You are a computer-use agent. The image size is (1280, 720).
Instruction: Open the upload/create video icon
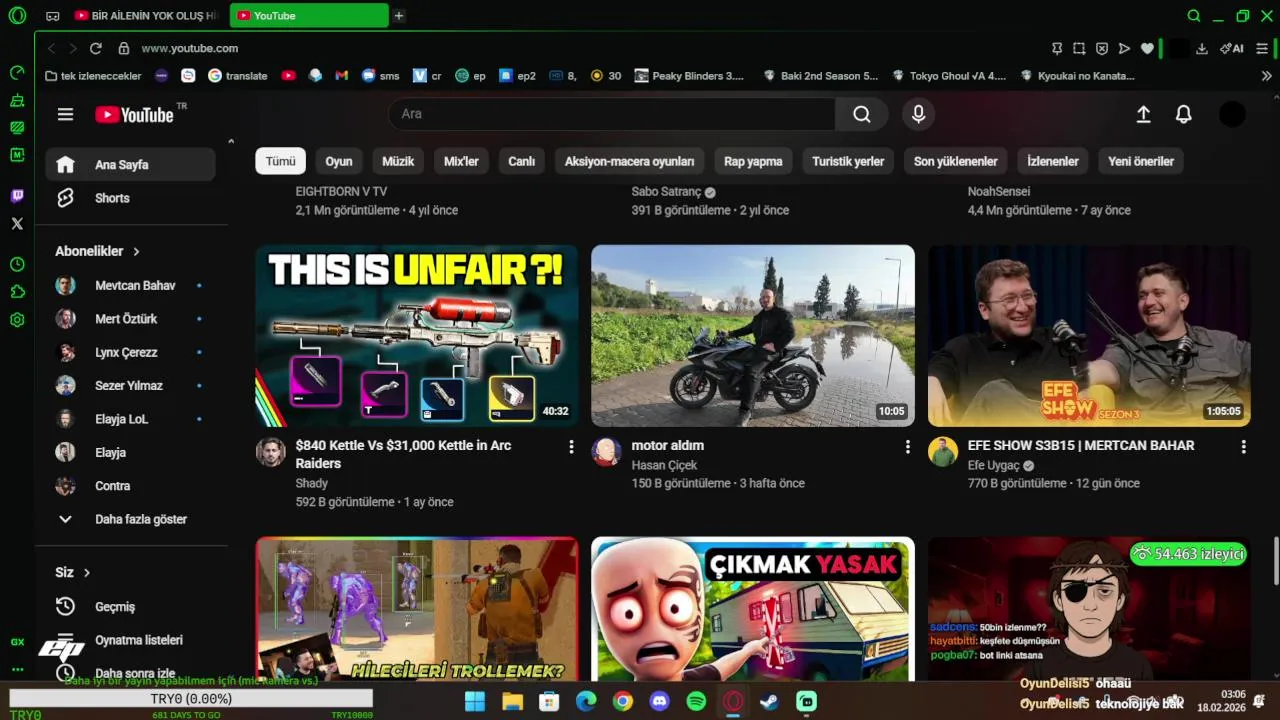[x=1143, y=114]
